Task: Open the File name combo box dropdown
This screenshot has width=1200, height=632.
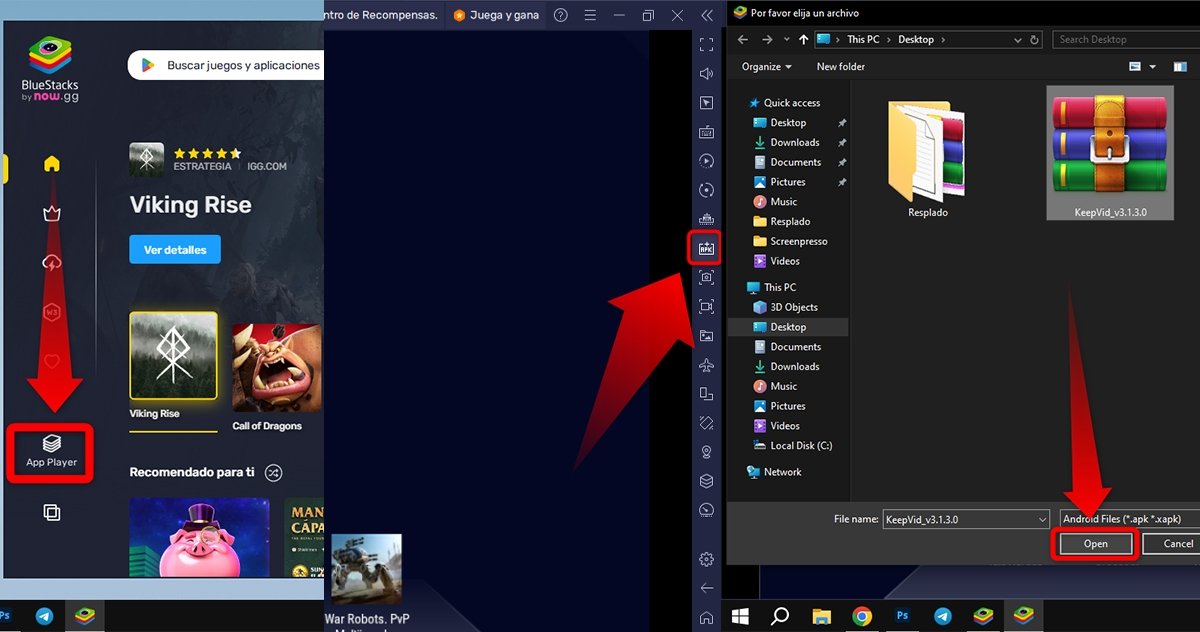Action: pyautogui.click(x=1042, y=519)
